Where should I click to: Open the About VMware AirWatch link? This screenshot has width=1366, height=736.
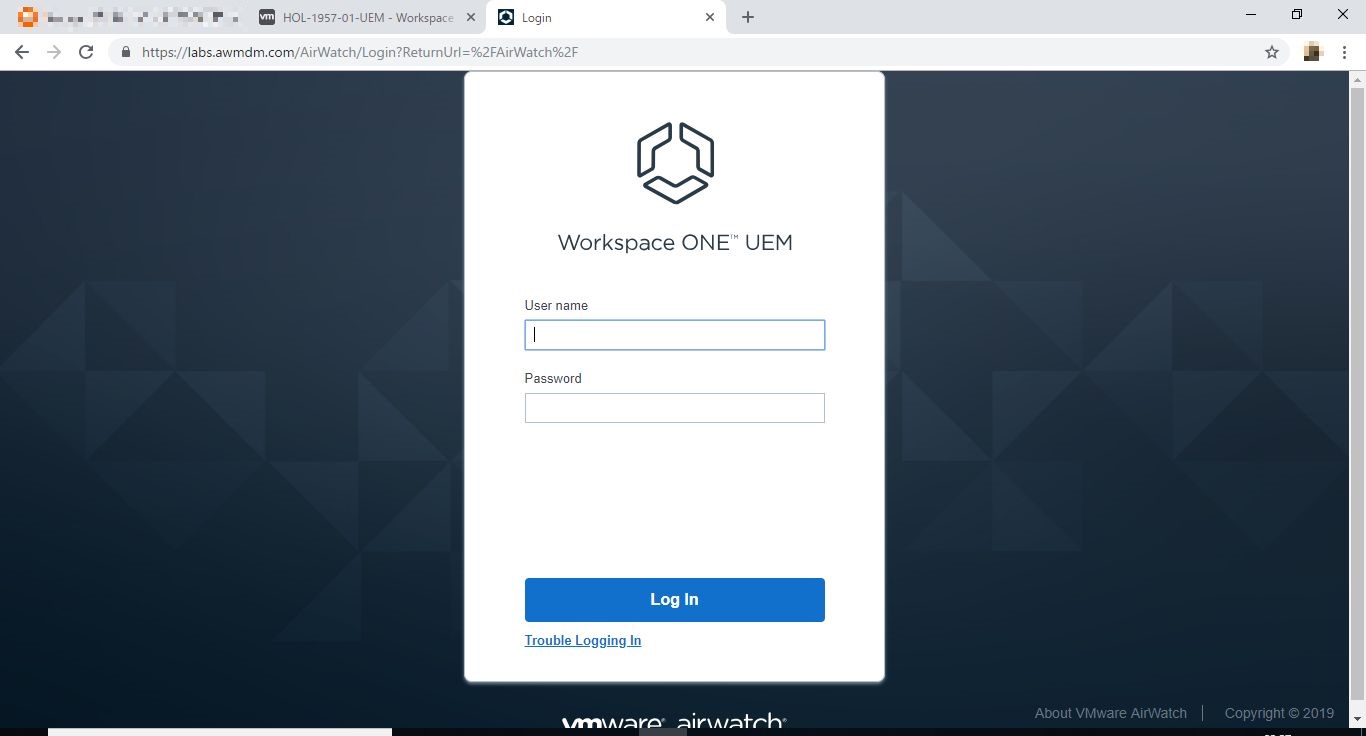point(1110,713)
